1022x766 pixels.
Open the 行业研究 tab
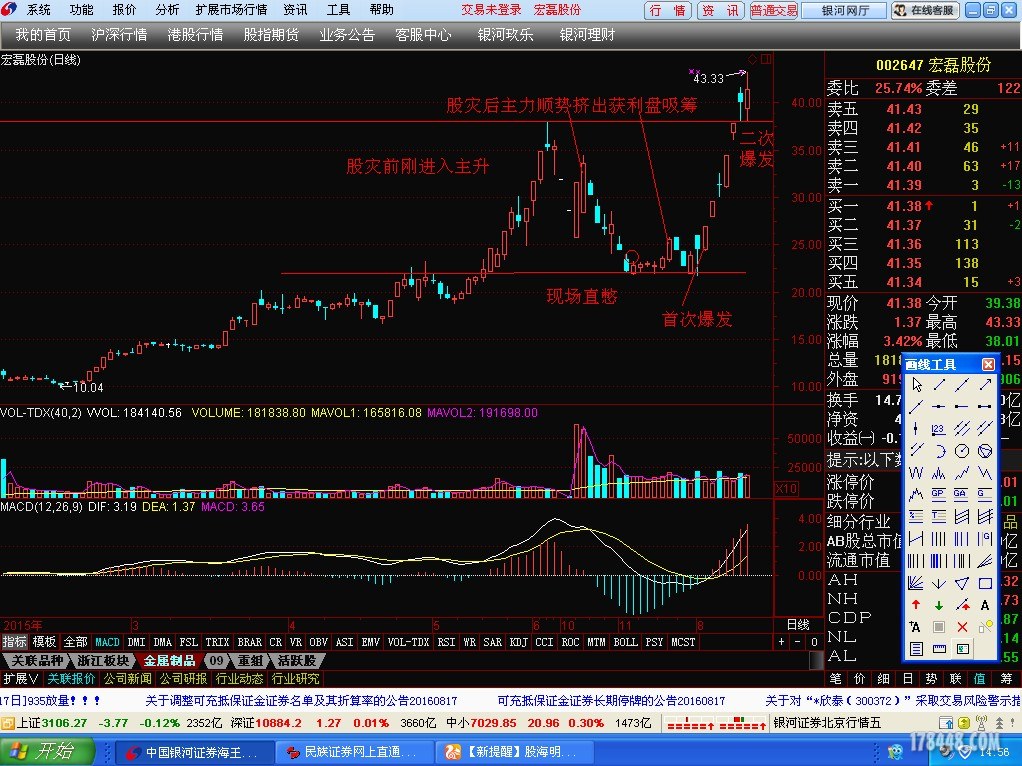(296, 679)
